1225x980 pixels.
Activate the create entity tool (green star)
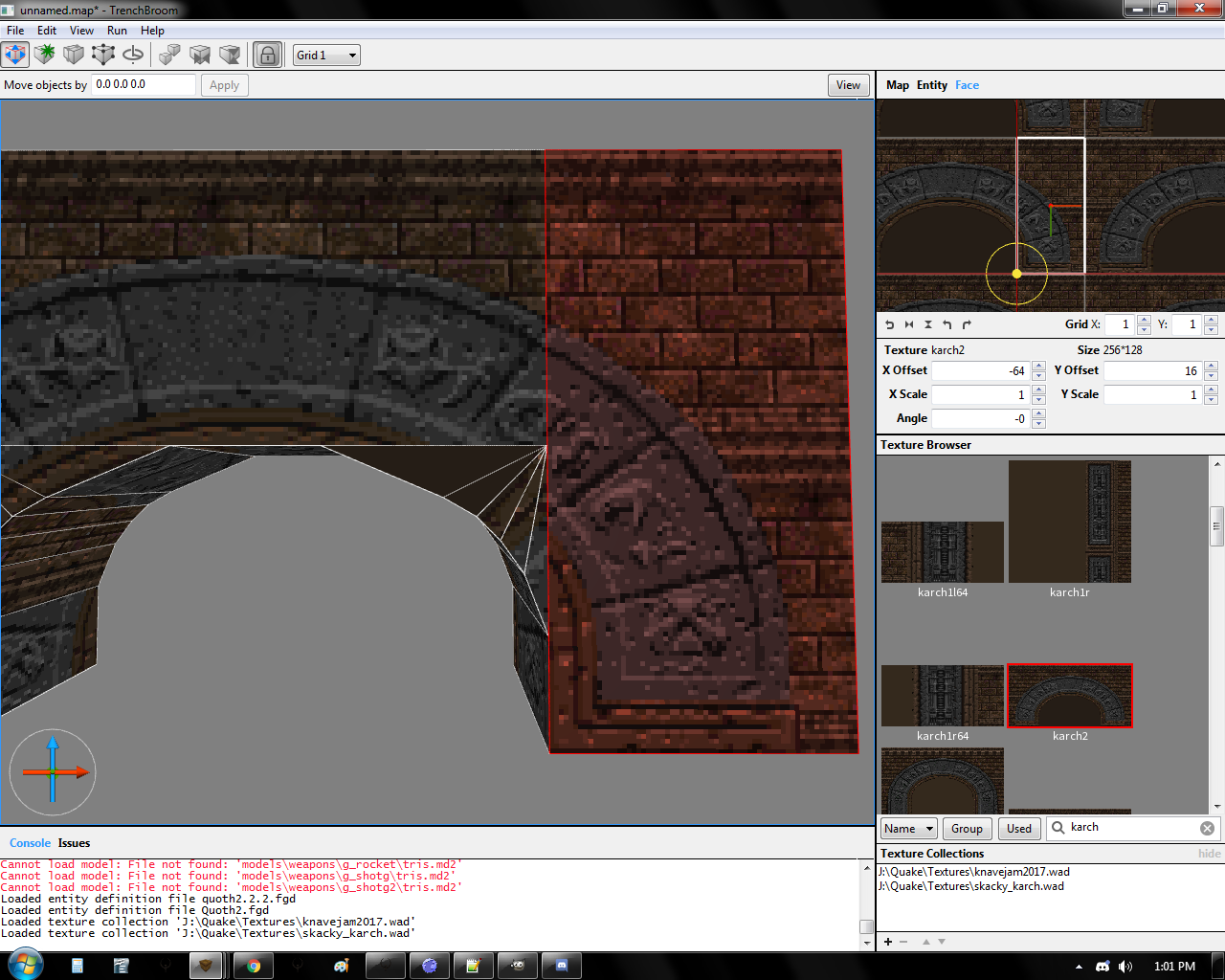44,55
